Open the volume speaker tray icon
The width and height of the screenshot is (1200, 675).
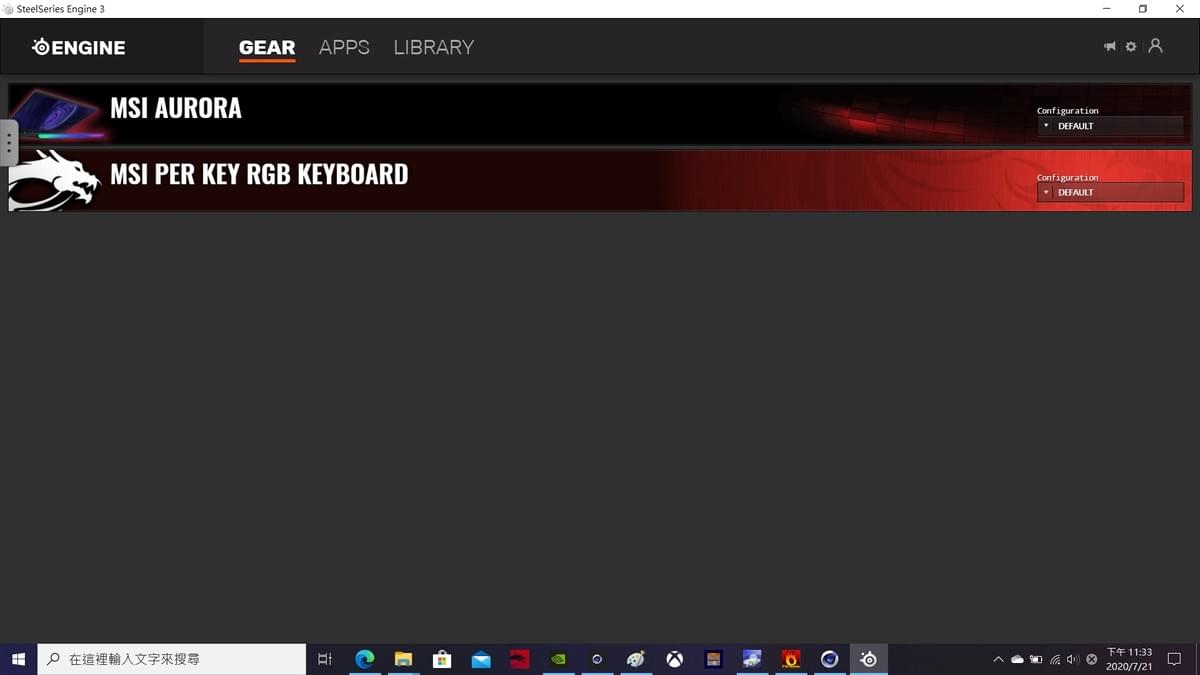[x=1073, y=660]
